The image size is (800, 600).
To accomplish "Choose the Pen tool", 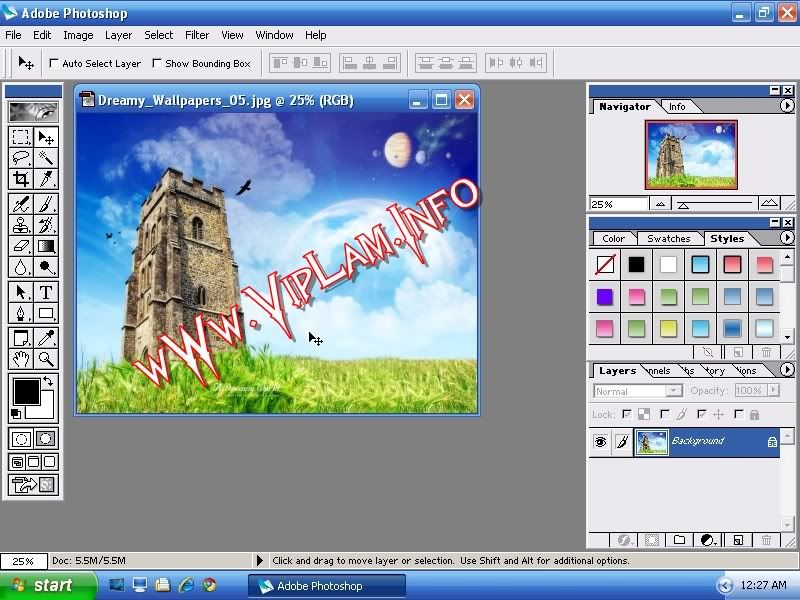I will pos(21,313).
